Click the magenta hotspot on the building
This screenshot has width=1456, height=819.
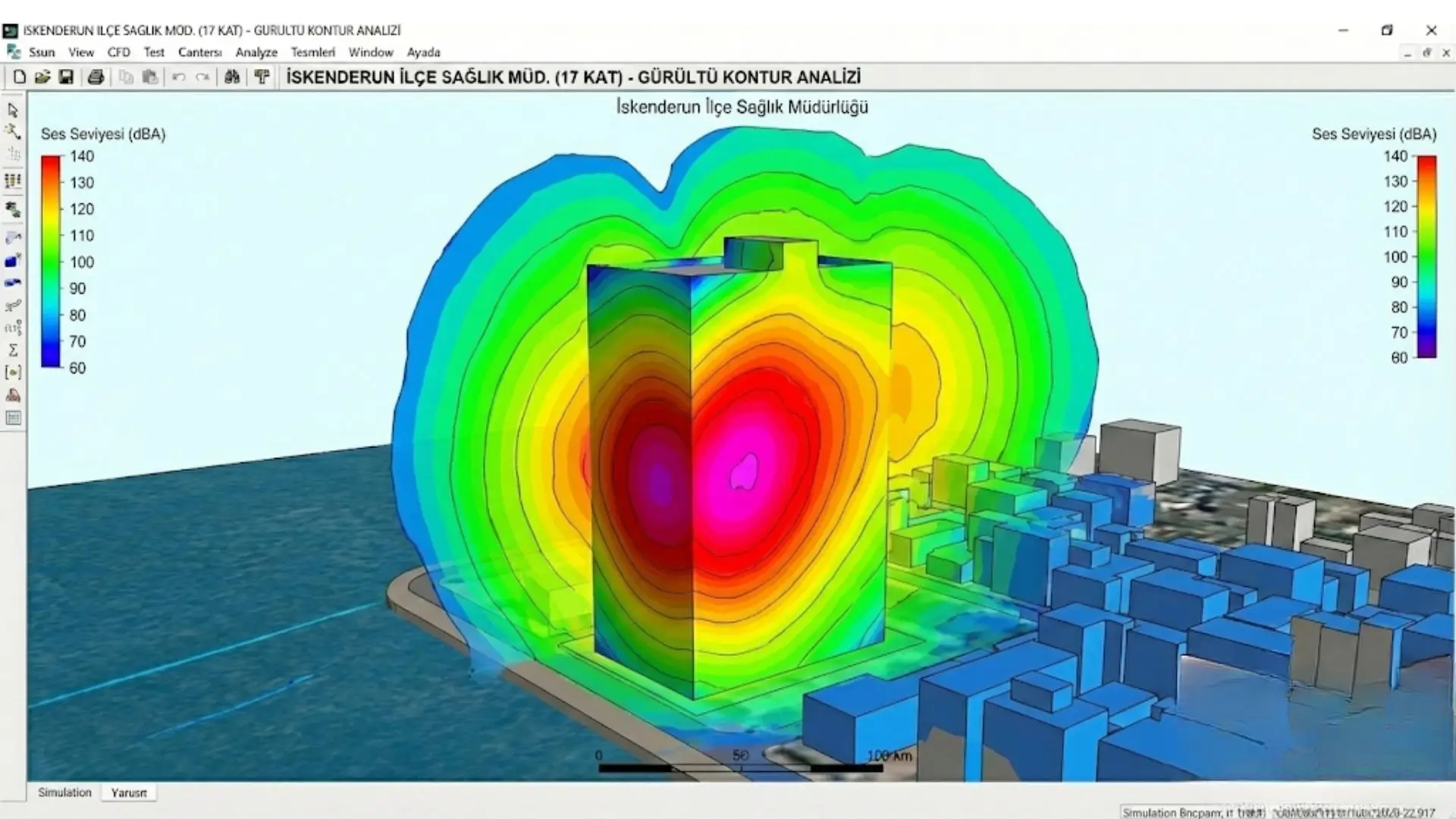pos(743,472)
